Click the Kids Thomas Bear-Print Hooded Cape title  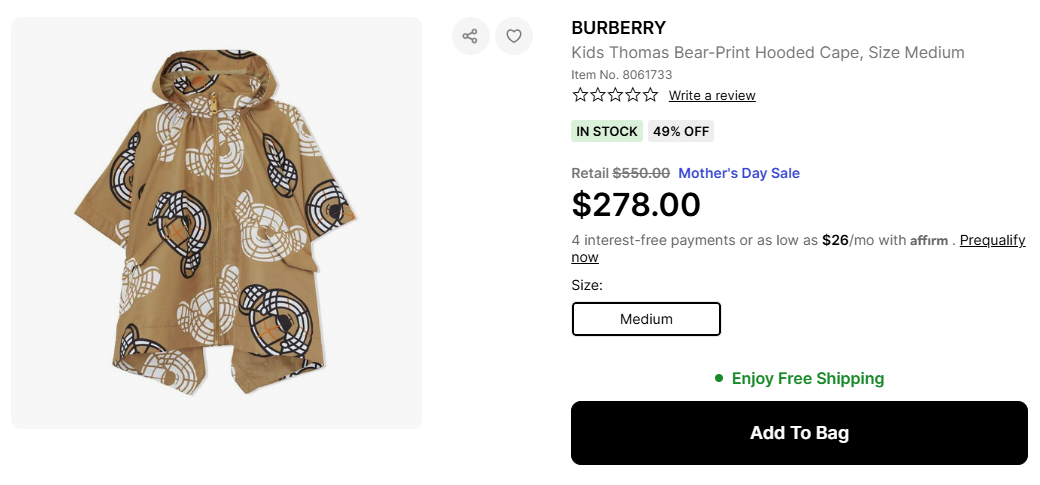[767, 53]
